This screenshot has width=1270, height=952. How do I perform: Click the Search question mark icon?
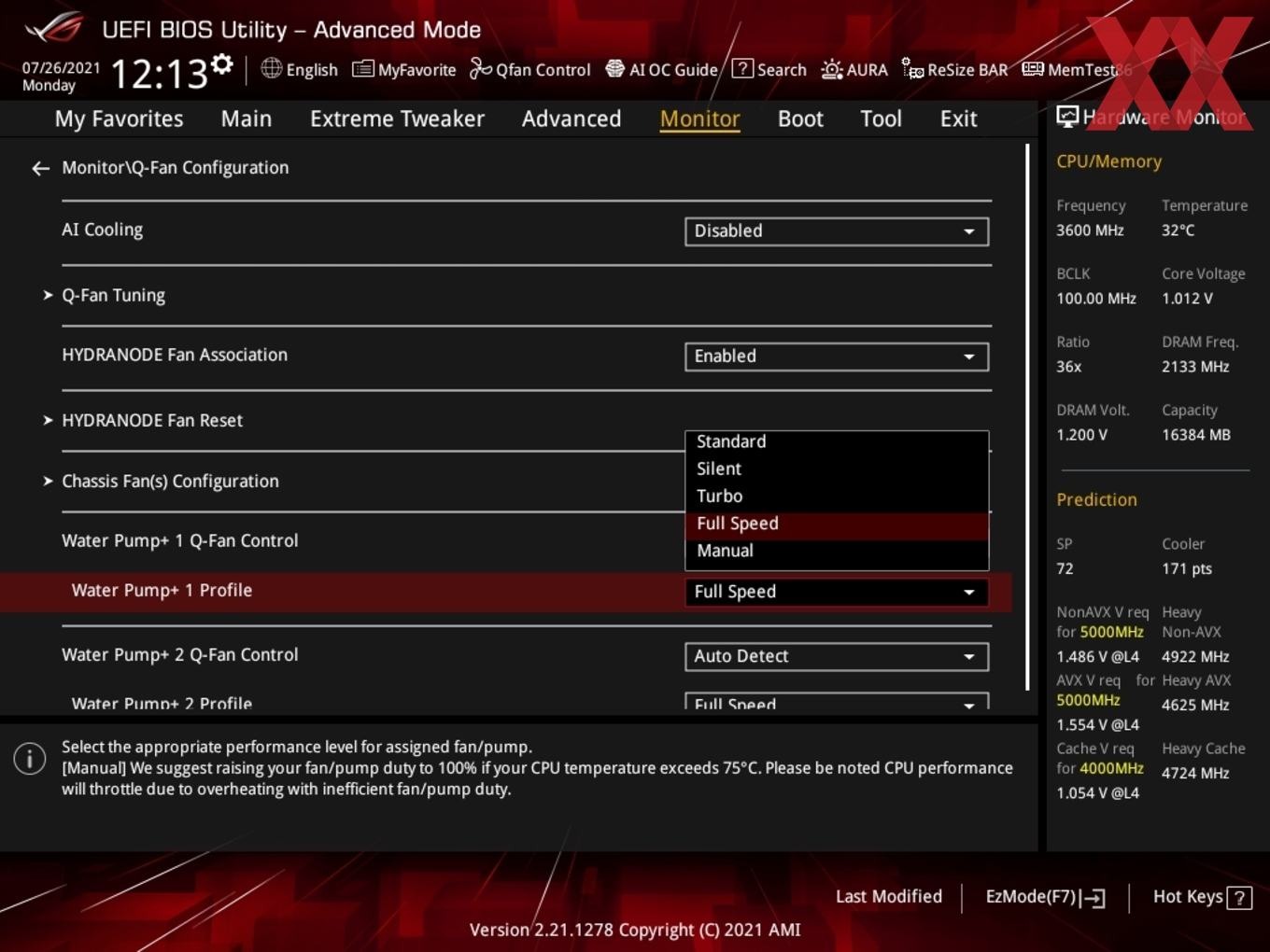pyautogui.click(x=742, y=68)
